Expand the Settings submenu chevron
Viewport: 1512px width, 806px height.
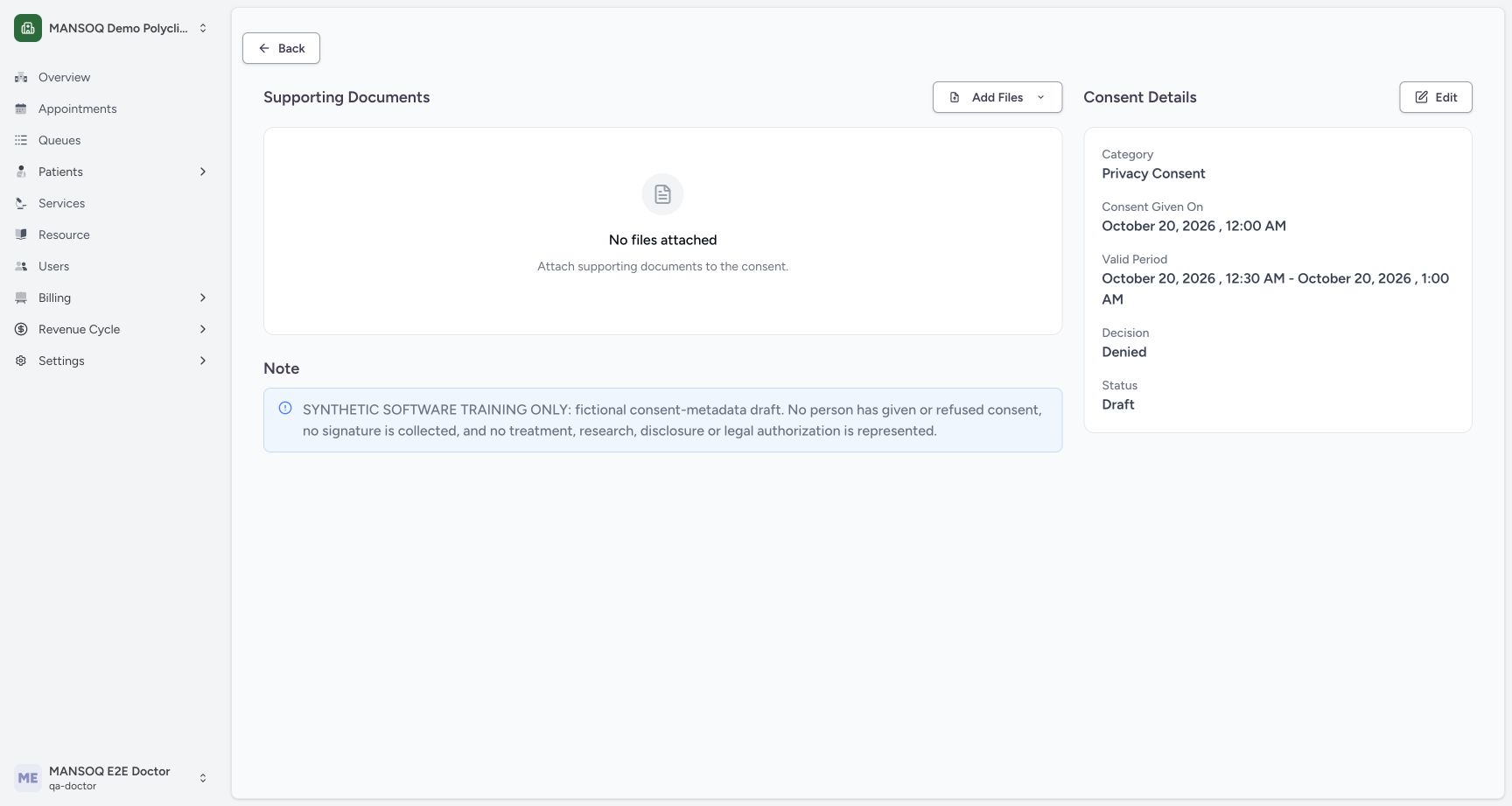(x=203, y=361)
